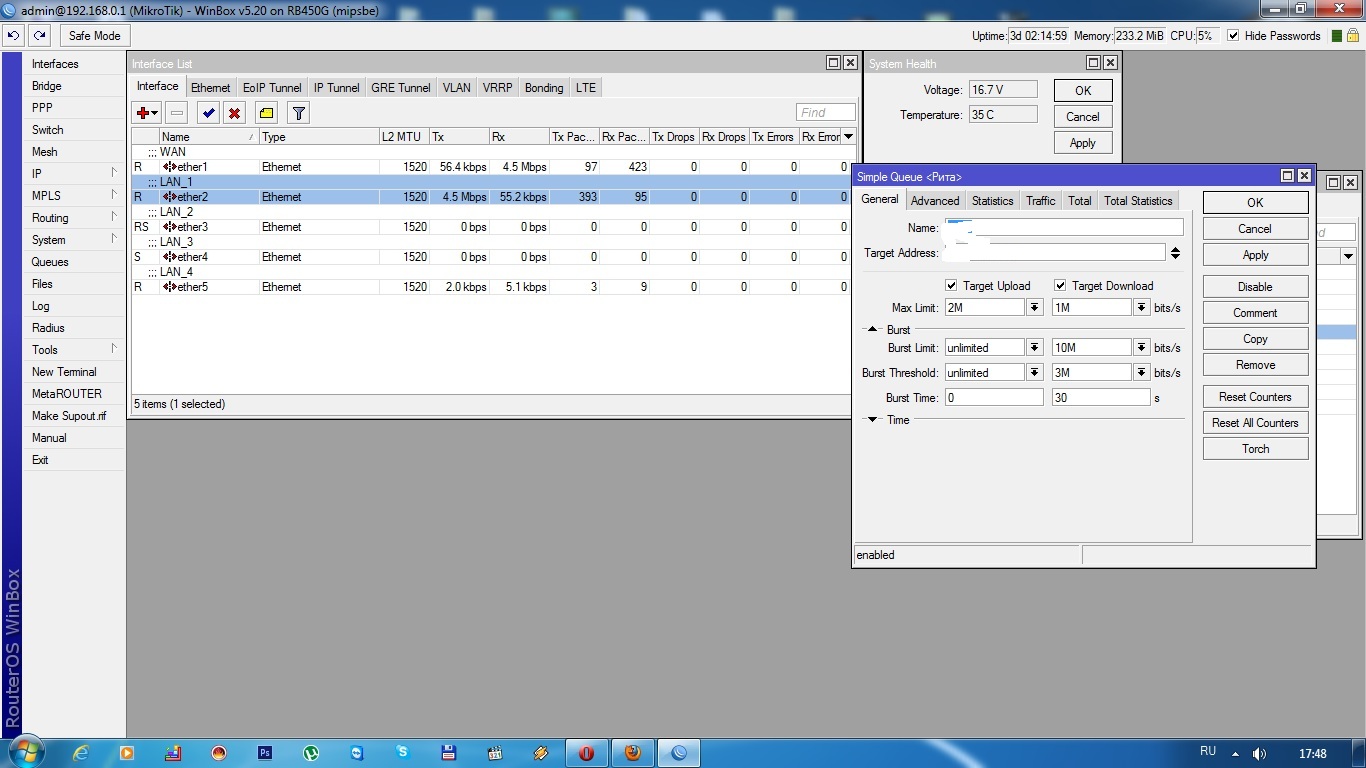Switch to the Statistics tab of Simple Queue
This screenshot has height=768, width=1366.
(992, 200)
